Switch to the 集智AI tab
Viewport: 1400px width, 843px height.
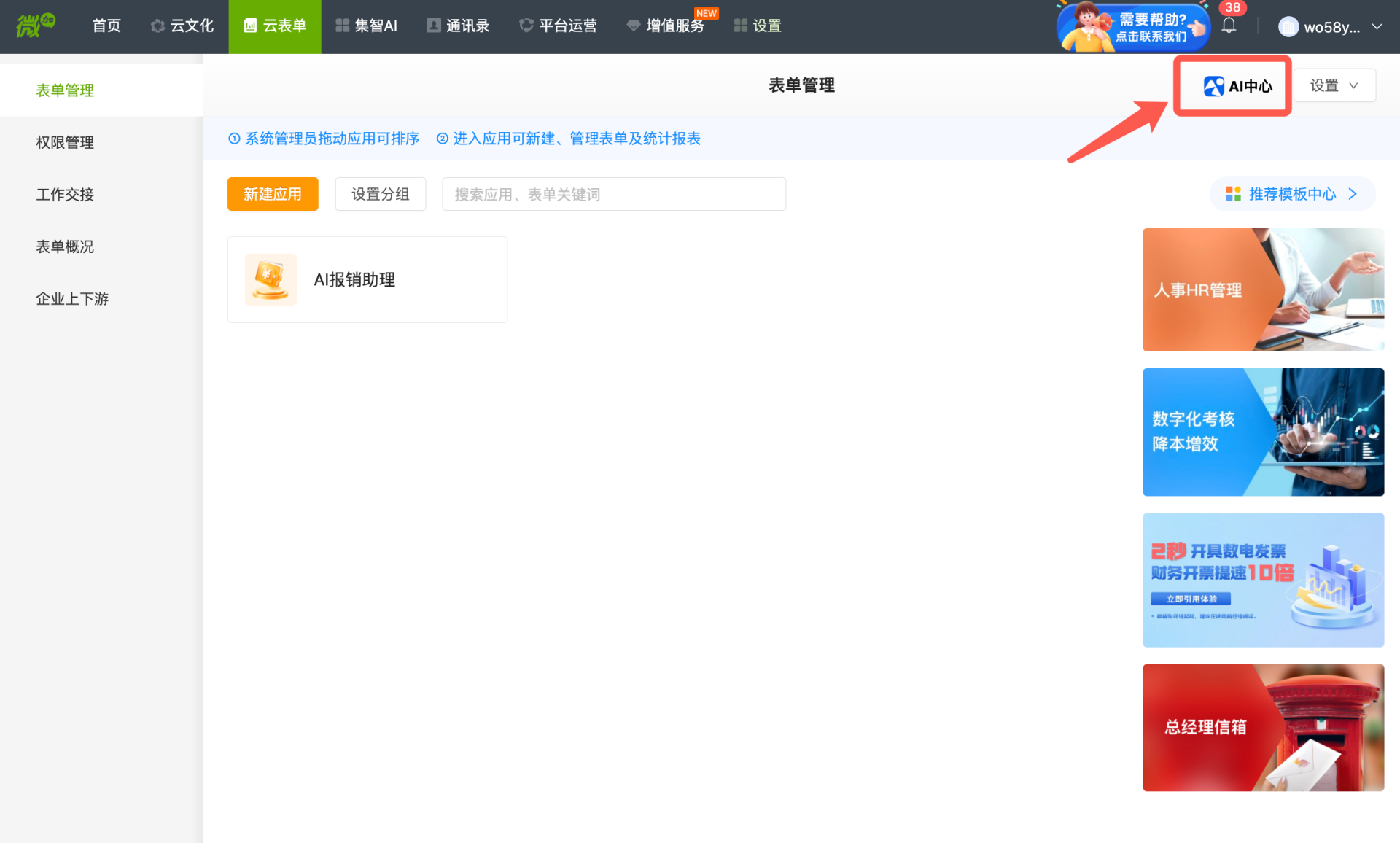click(366, 26)
